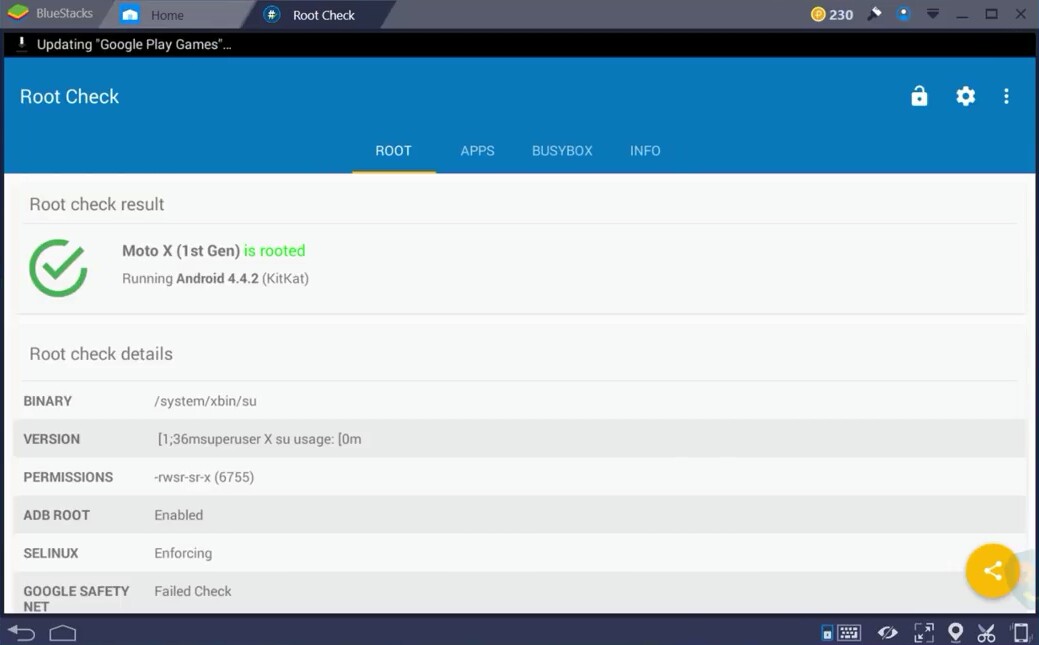This screenshot has width=1039, height=645.
Task: Click the scissors screenshot icon
Action: (x=986, y=633)
